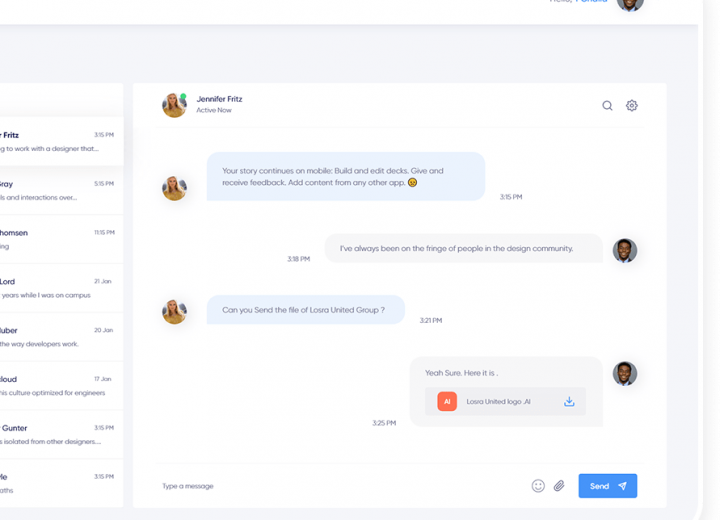Click the "Can you Send the file" message bubble
Screen dimensions: 720x520
tap(305, 310)
